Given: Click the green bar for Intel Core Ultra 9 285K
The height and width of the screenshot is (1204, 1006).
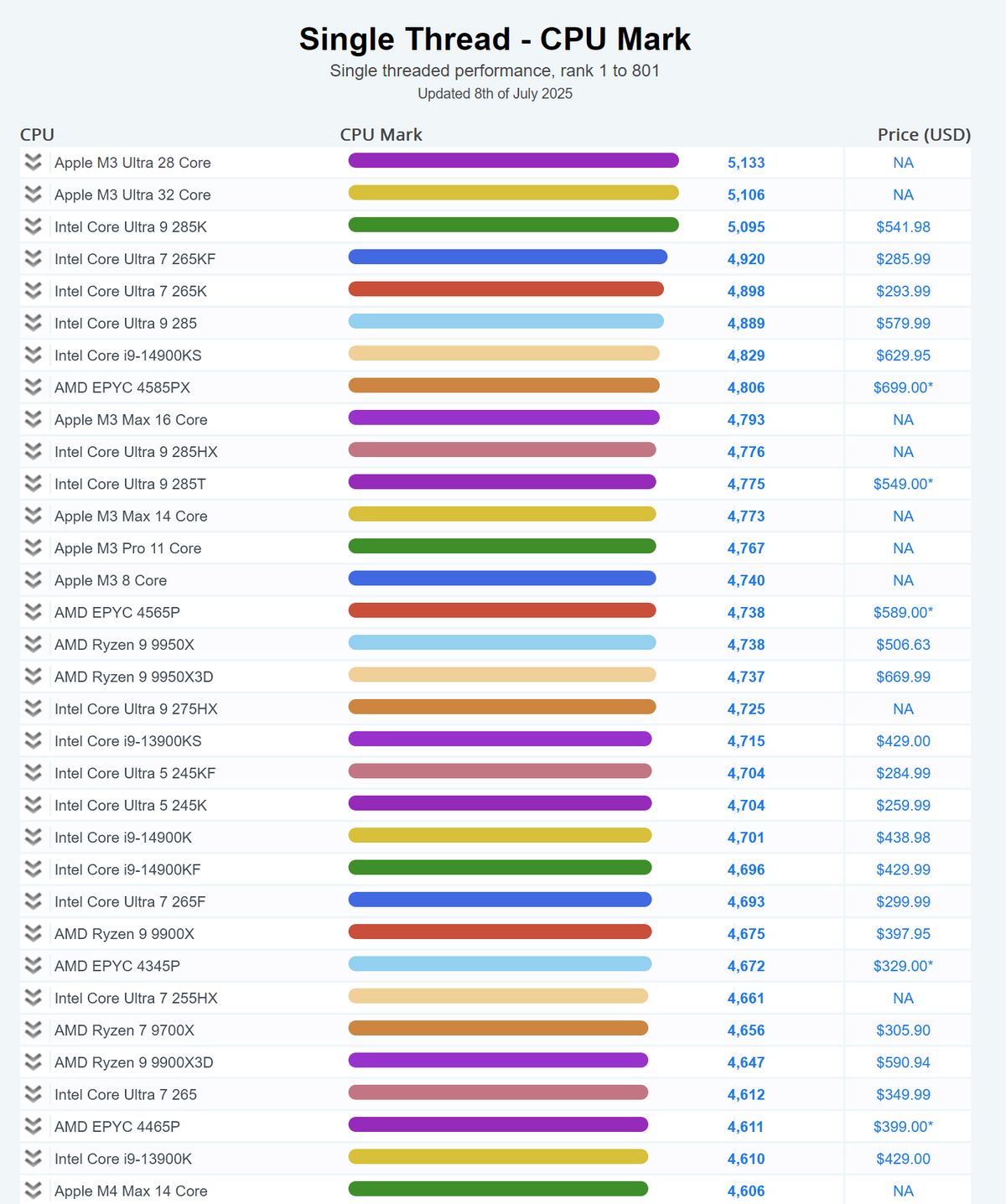Looking at the screenshot, I should (513, 225).
